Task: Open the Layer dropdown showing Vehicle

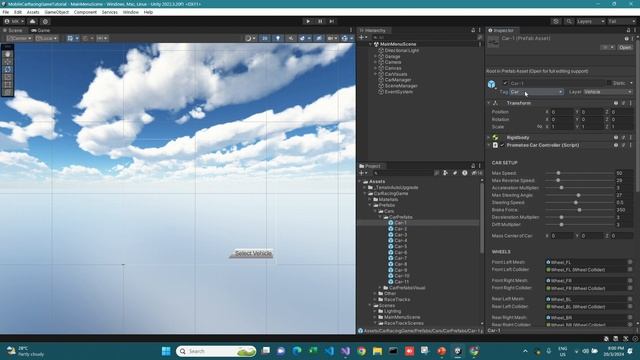Action: pyautogui.click(x=608, y=92)
